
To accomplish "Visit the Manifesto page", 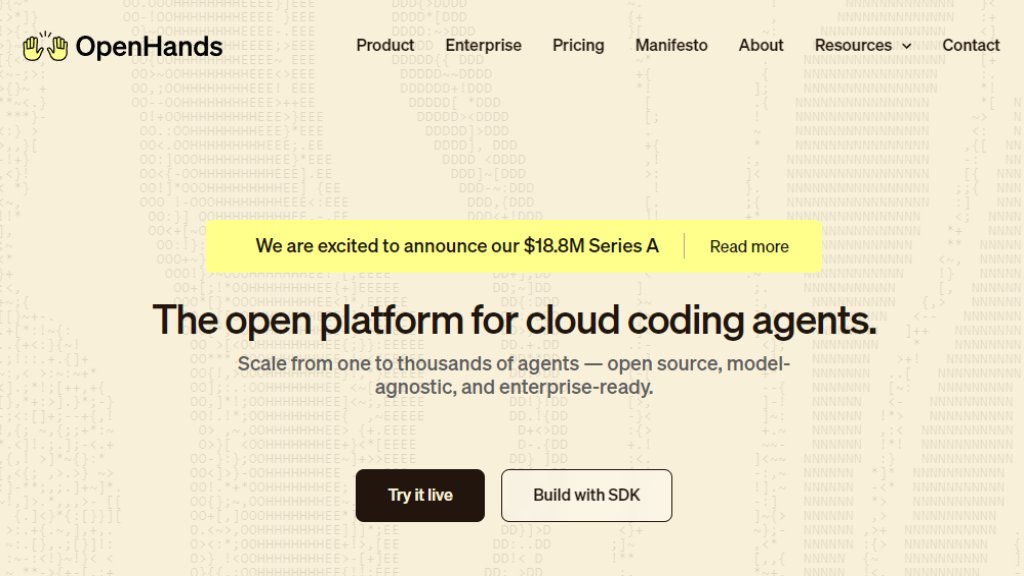I will [671, 45].
